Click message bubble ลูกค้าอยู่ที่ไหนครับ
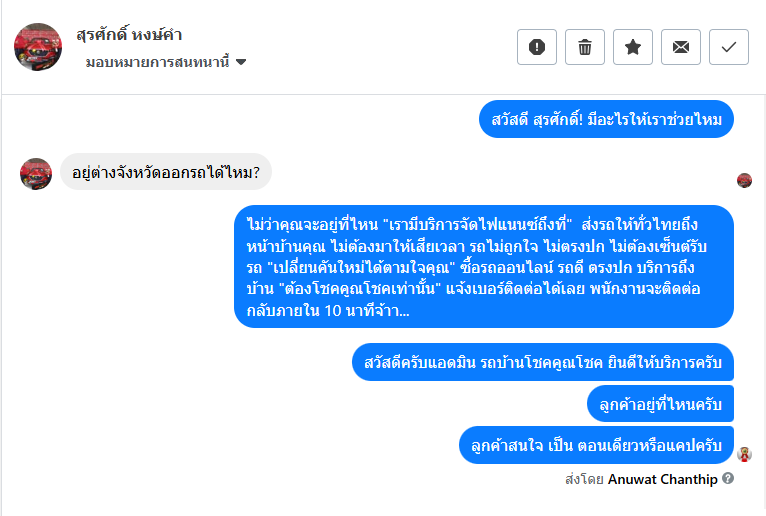Screen dimensions: 766x516 click(660, 404)
